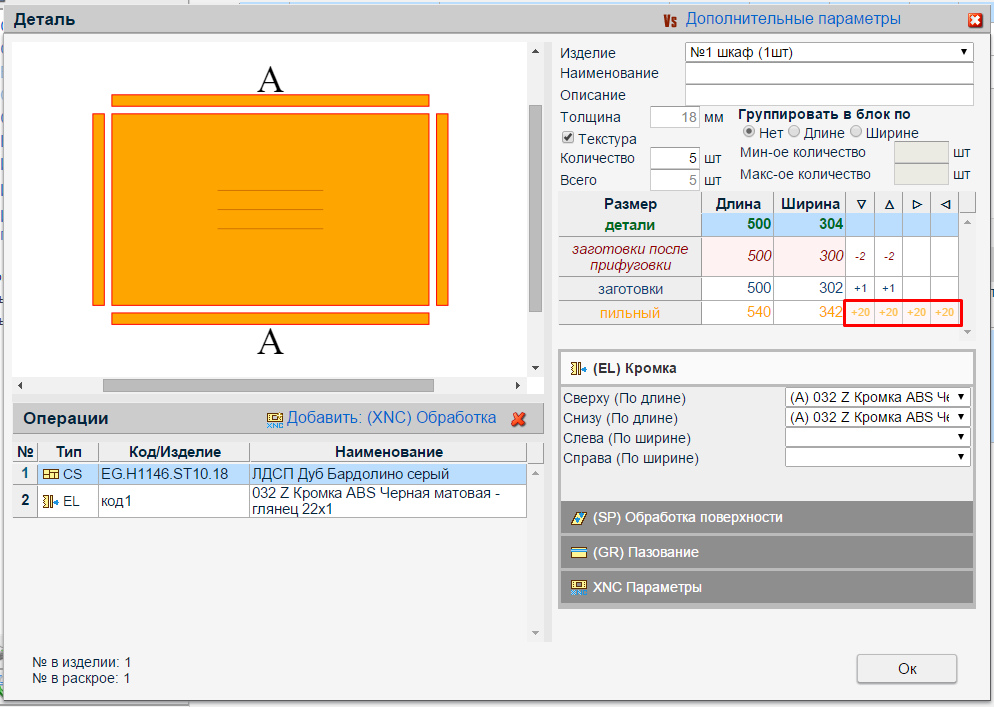Click the right edge band in preview

click(442, 209)
